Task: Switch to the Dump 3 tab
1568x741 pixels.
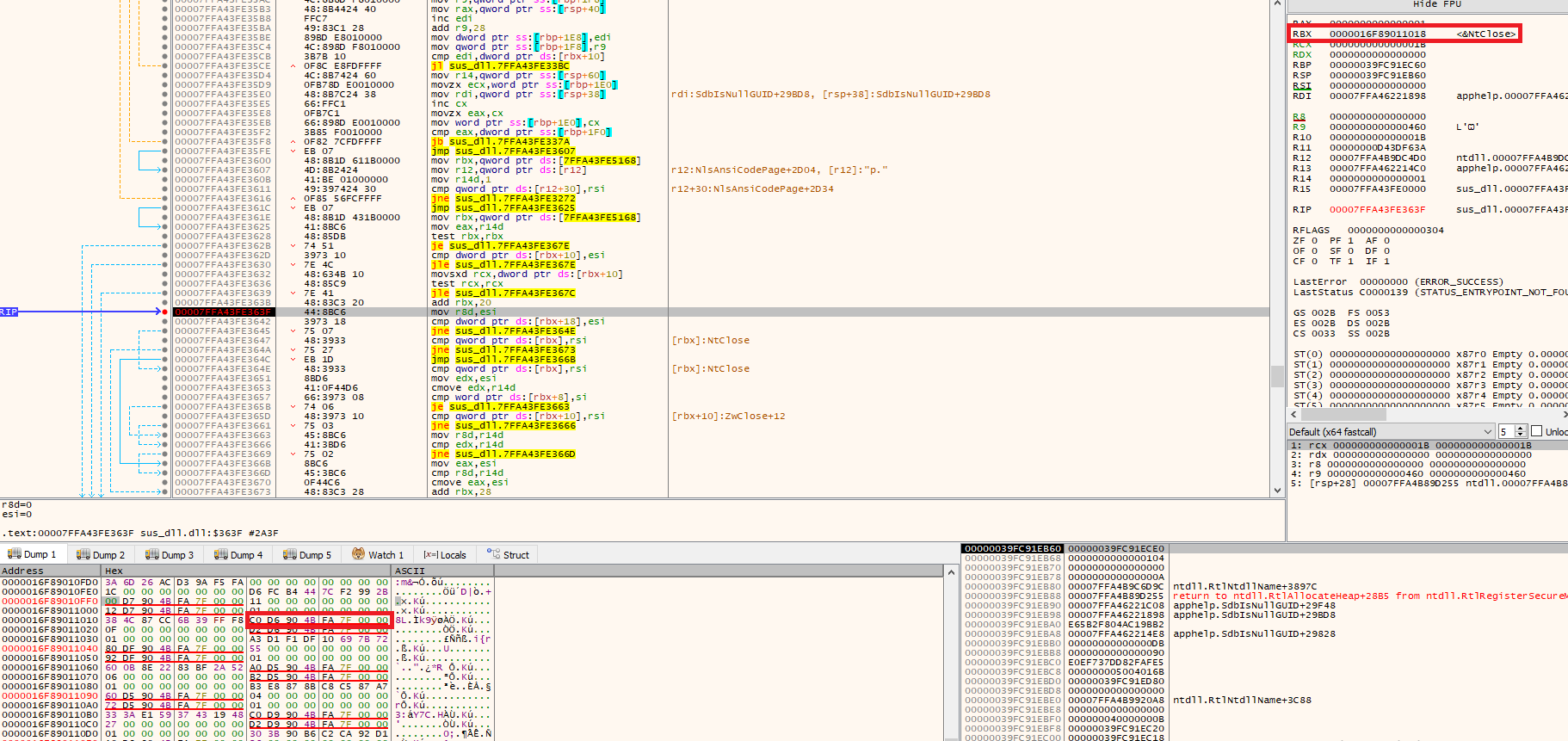Action: pyautogui.click(x=170, y=555)
